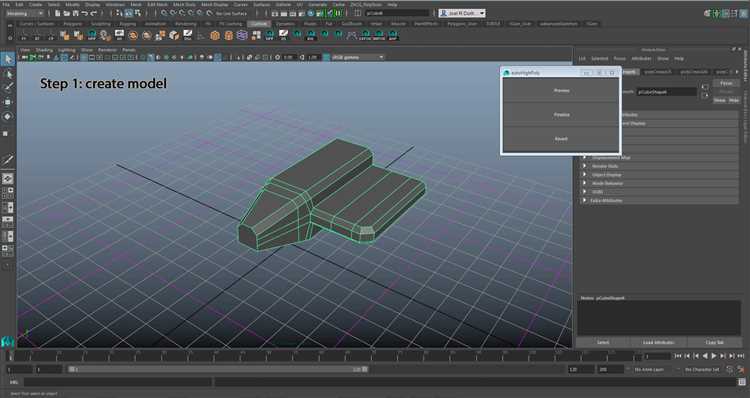This screenshot has height=398, width=750.
Task: Click the orange polygon cube shelf icon
Action: click(x=215, y=35)
